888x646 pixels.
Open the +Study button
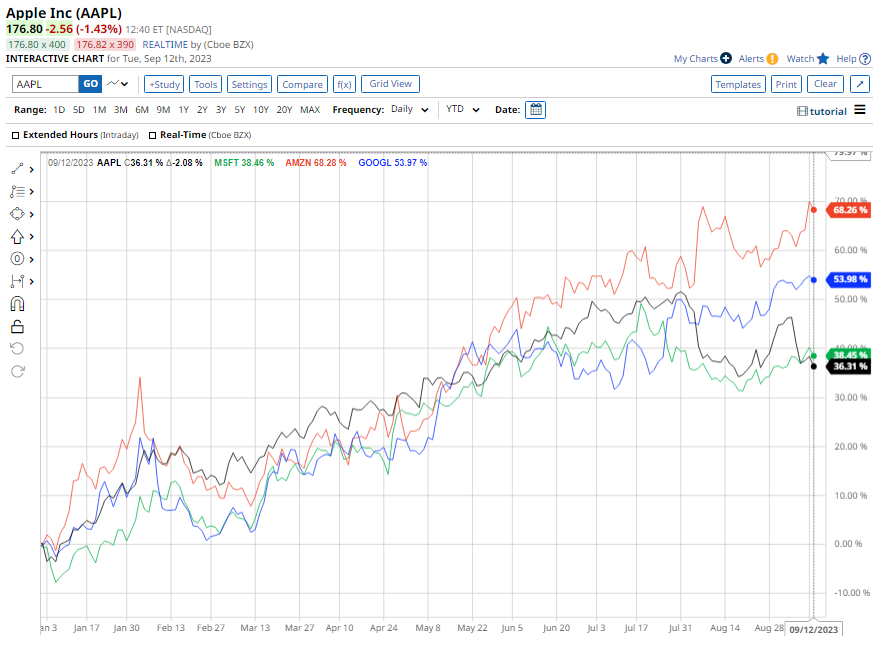pyautogui.click(x=164, y=84)
